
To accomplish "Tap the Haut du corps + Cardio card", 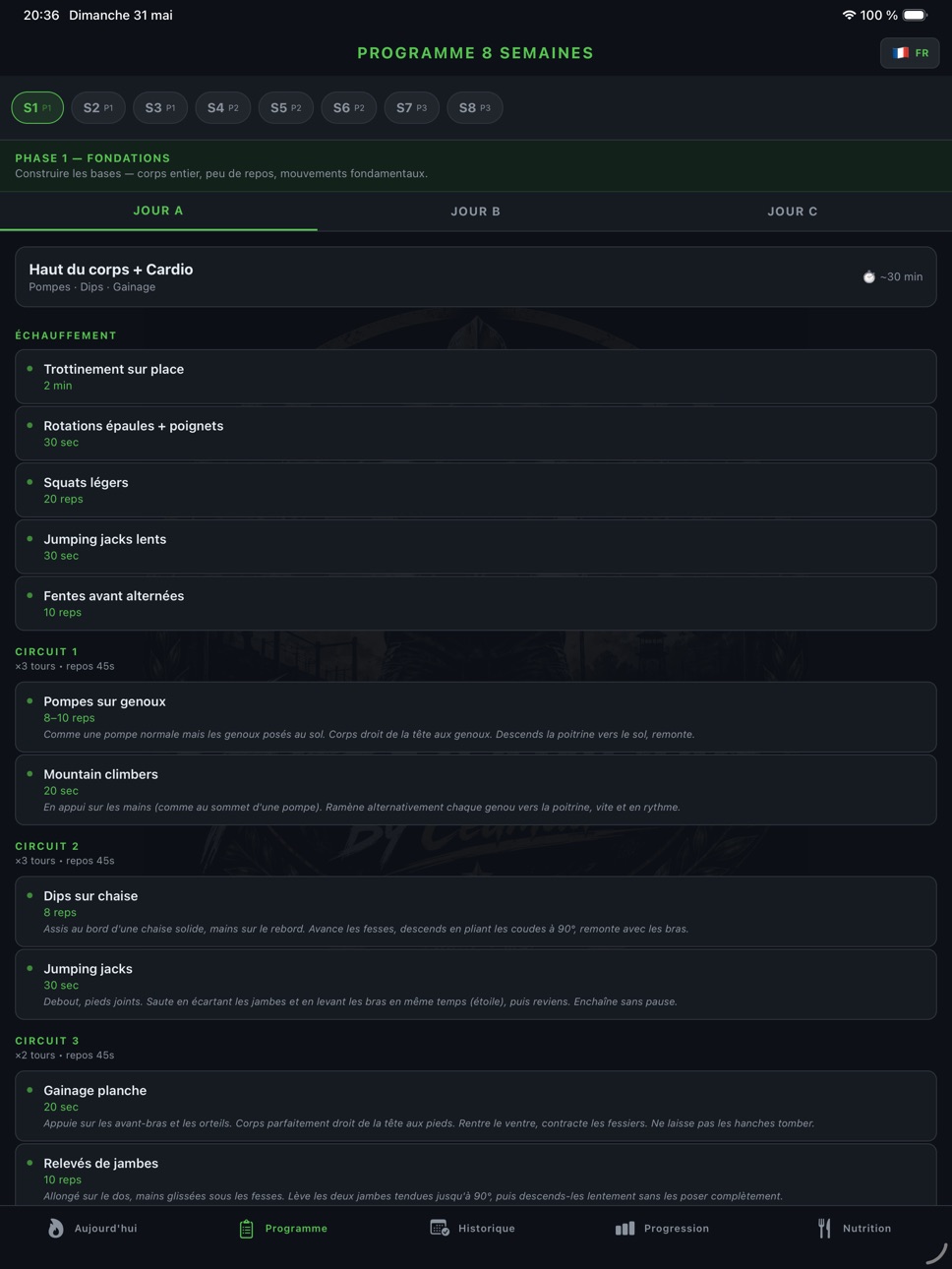I will click(x=476, y=277).
